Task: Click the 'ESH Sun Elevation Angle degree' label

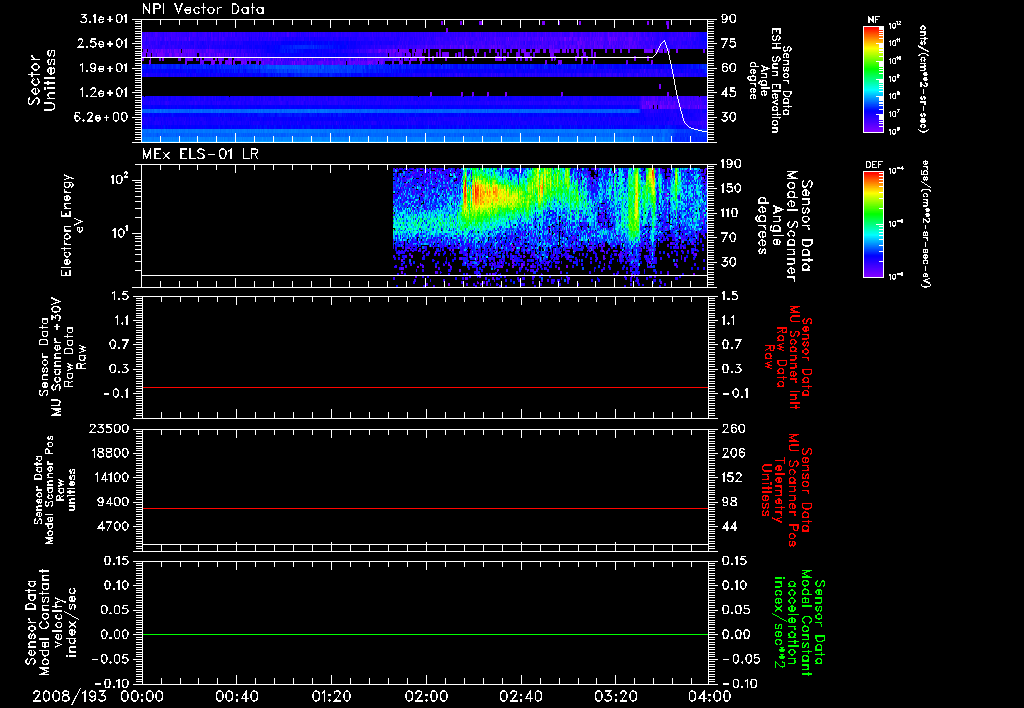Action: pos(770,80)
